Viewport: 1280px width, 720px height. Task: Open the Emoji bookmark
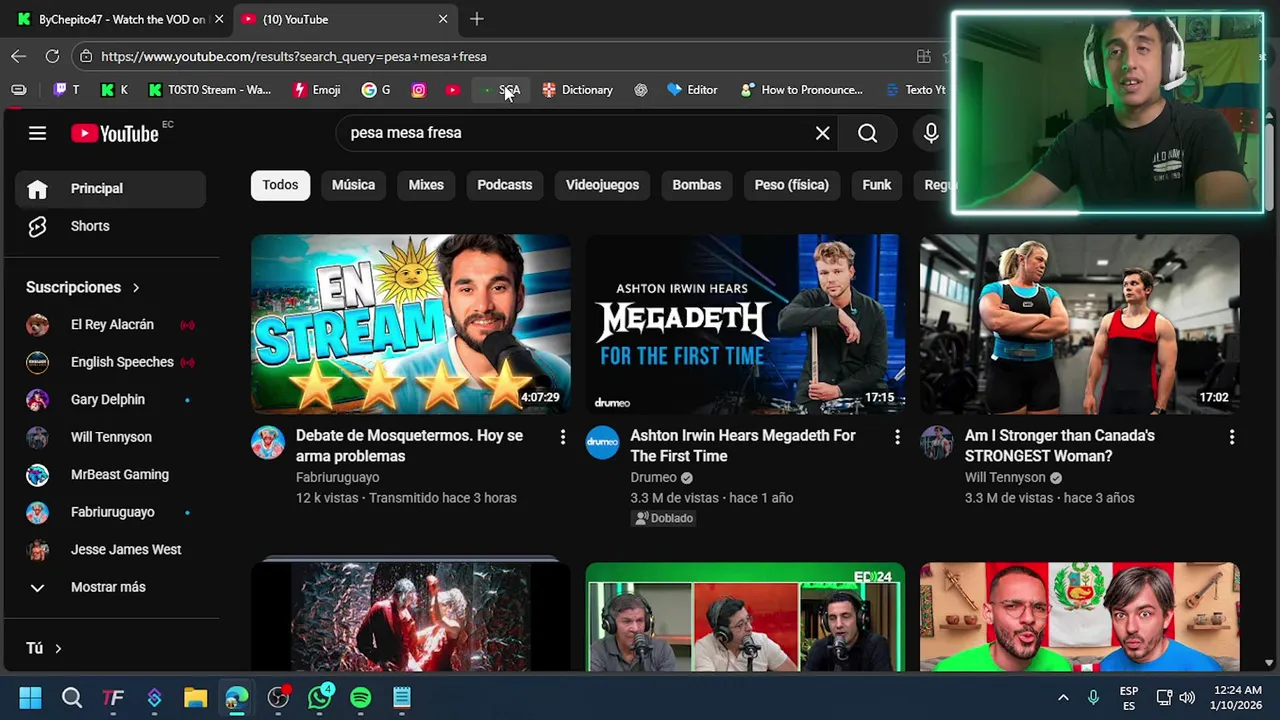(x=316, y=90)
